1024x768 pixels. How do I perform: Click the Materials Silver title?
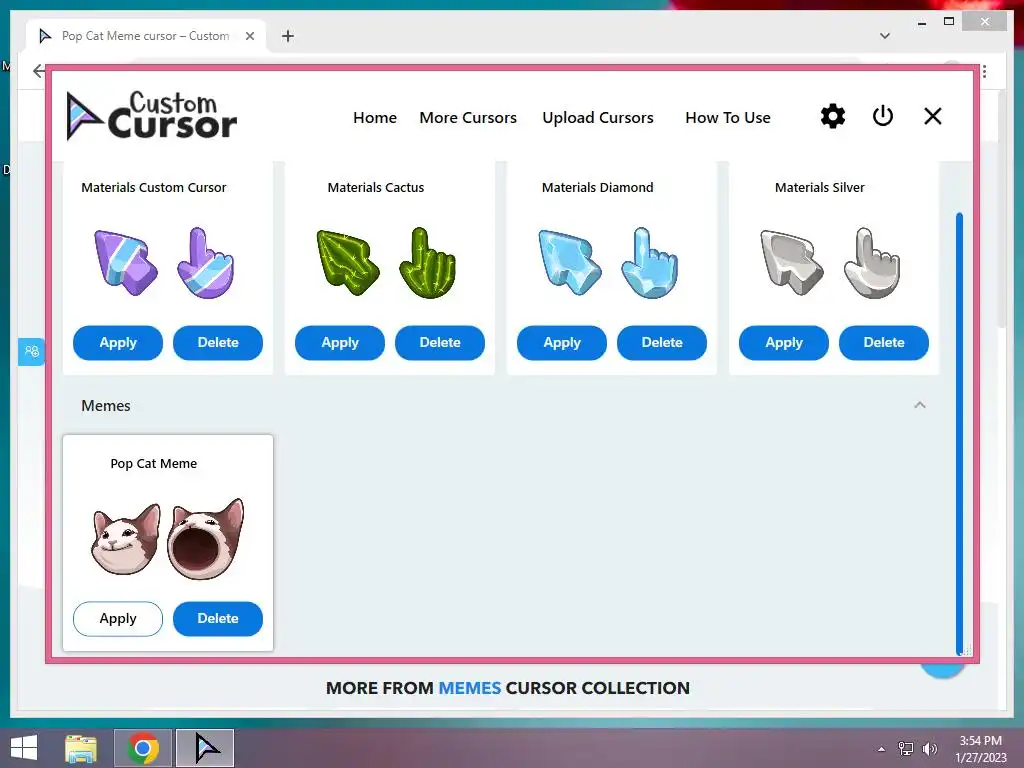click(820, 187)
